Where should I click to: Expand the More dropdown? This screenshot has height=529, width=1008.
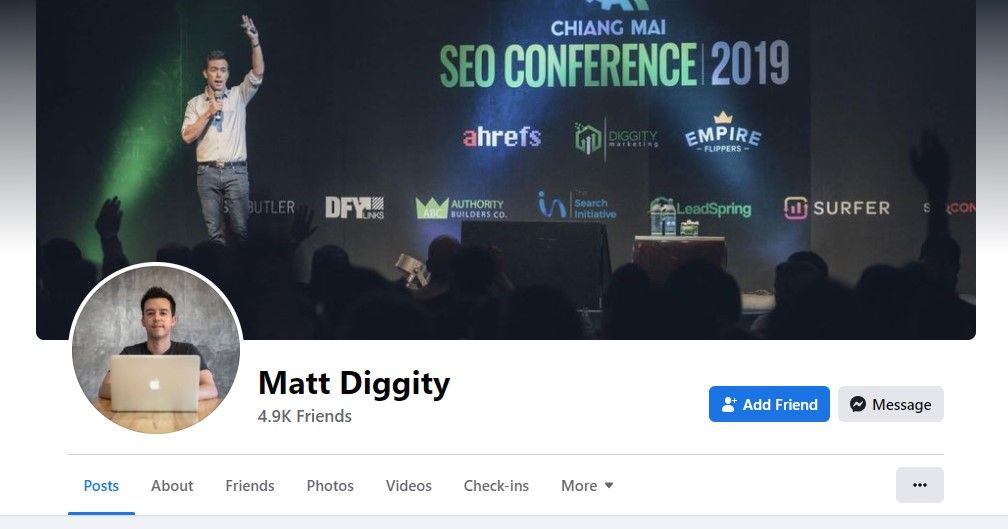tap(586, 485)
